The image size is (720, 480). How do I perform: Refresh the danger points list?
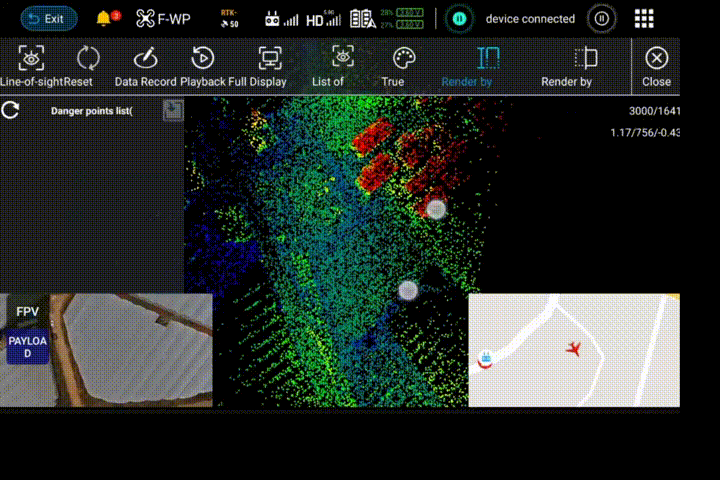pos(10,110)
